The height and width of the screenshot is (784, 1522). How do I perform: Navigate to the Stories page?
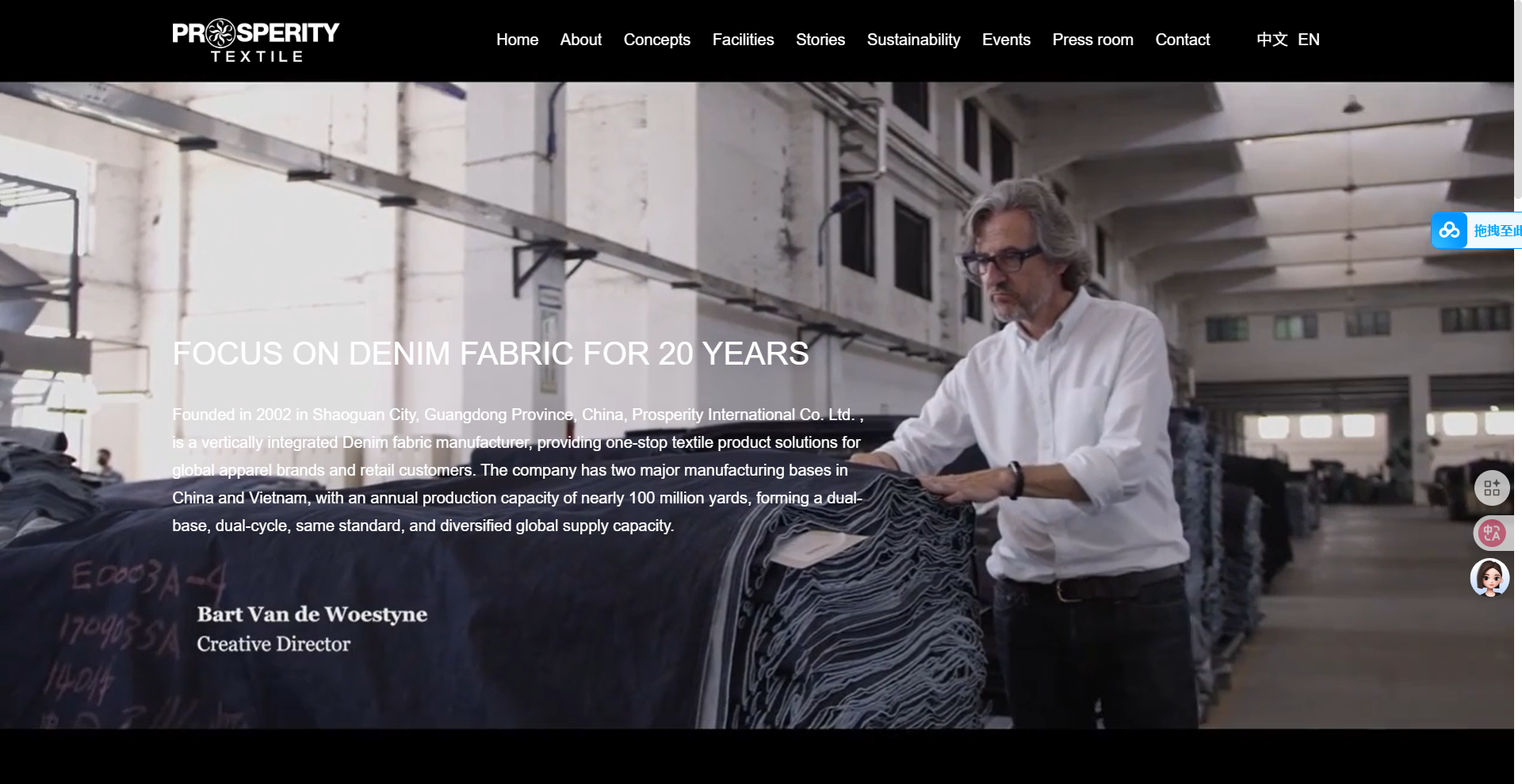(x=820, y=40)
